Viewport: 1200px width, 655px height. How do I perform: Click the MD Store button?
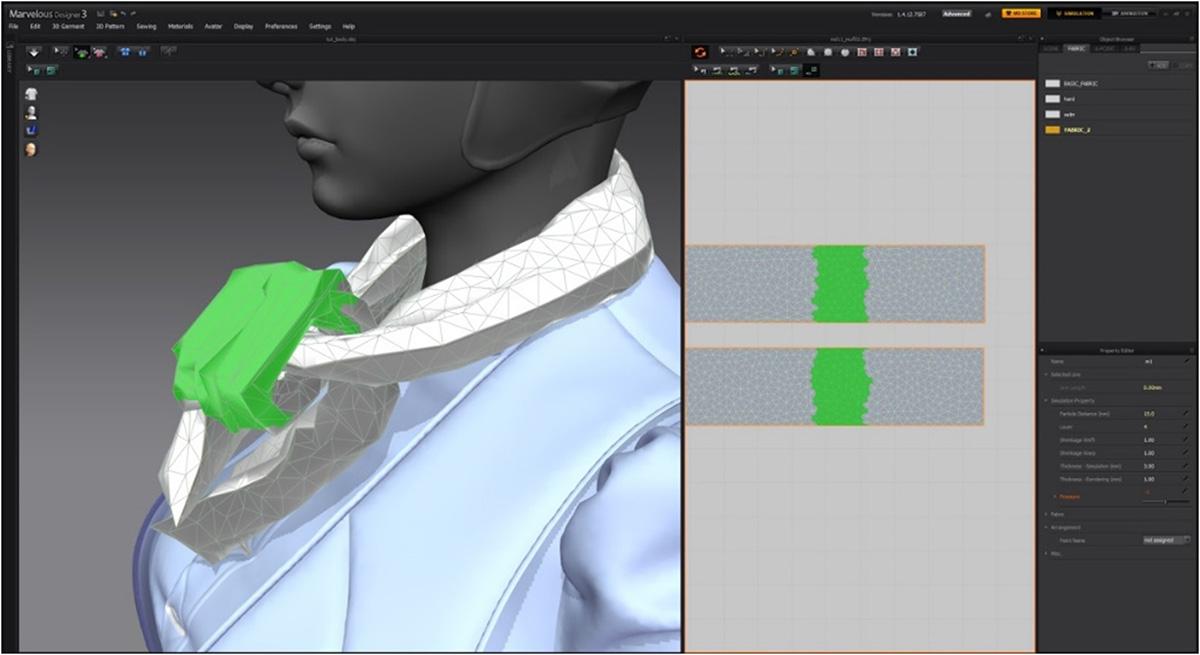pyautogui.click(x=1020, y=14)
